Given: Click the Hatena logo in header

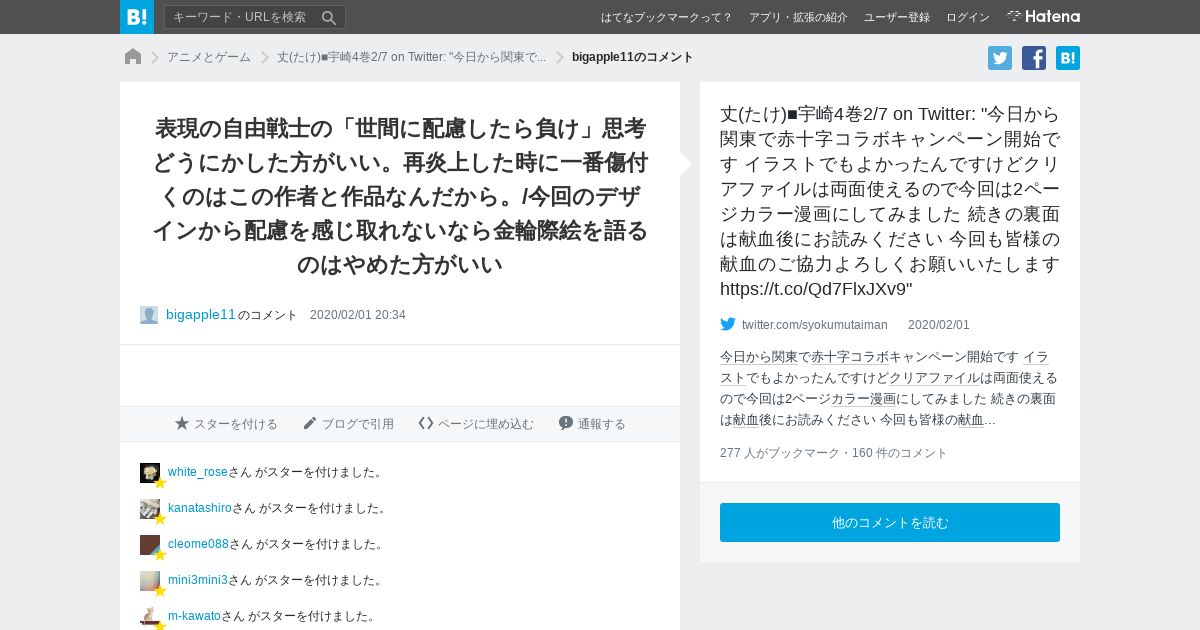Looking at the screenshot, I should click(x=1043, y=16).
